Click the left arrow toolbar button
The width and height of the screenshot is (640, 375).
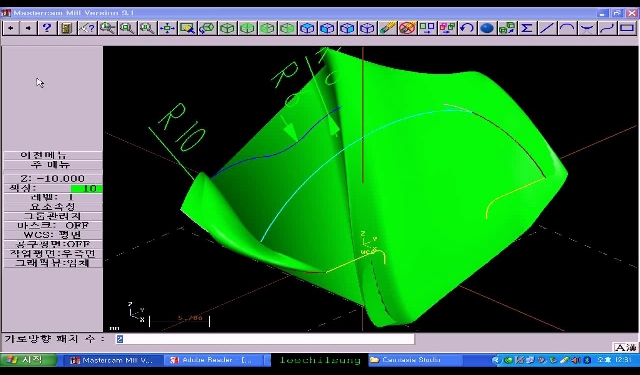pyautogui.click(x=11, y=28)
